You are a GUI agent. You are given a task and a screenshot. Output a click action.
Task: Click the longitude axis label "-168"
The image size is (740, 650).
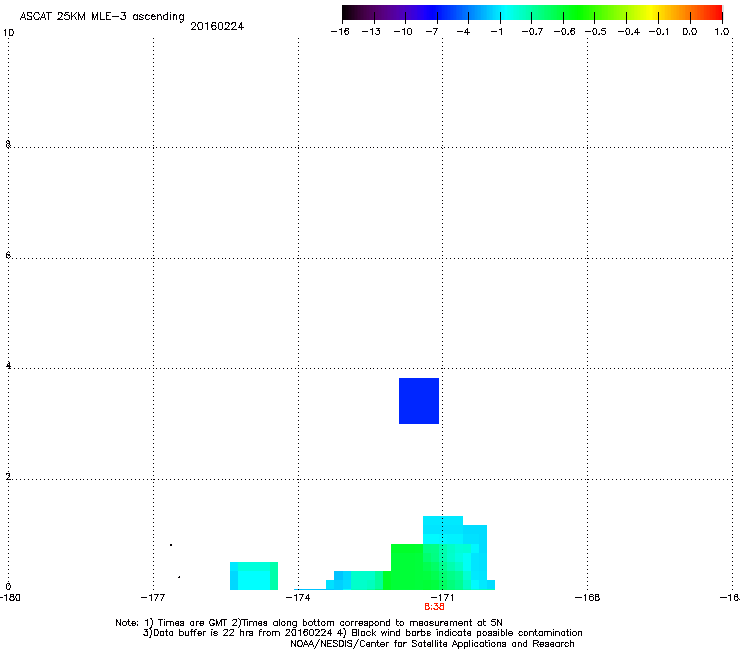click(x=587, y=598)
